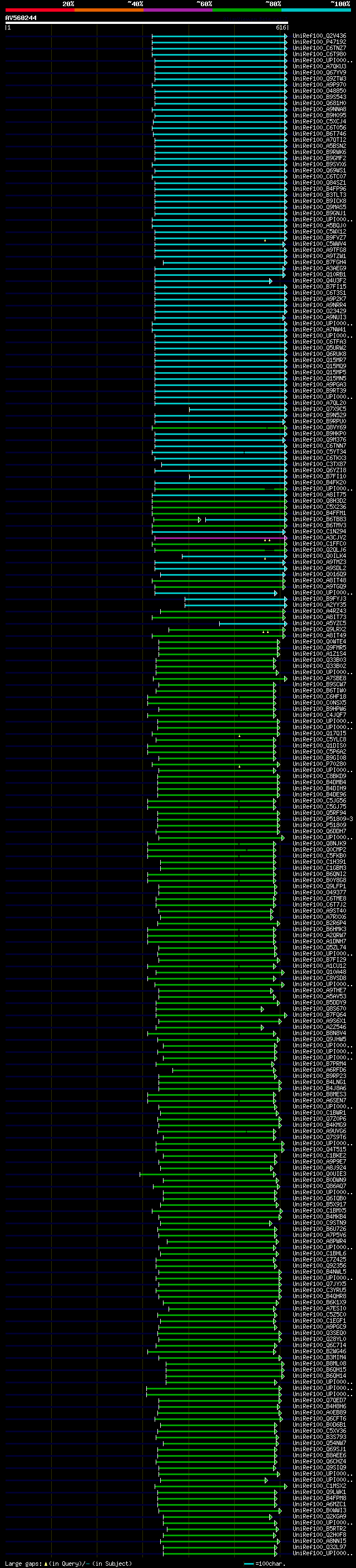
Task: Select the UniRef100_A8IT75 label
Action: coord(319,495)
